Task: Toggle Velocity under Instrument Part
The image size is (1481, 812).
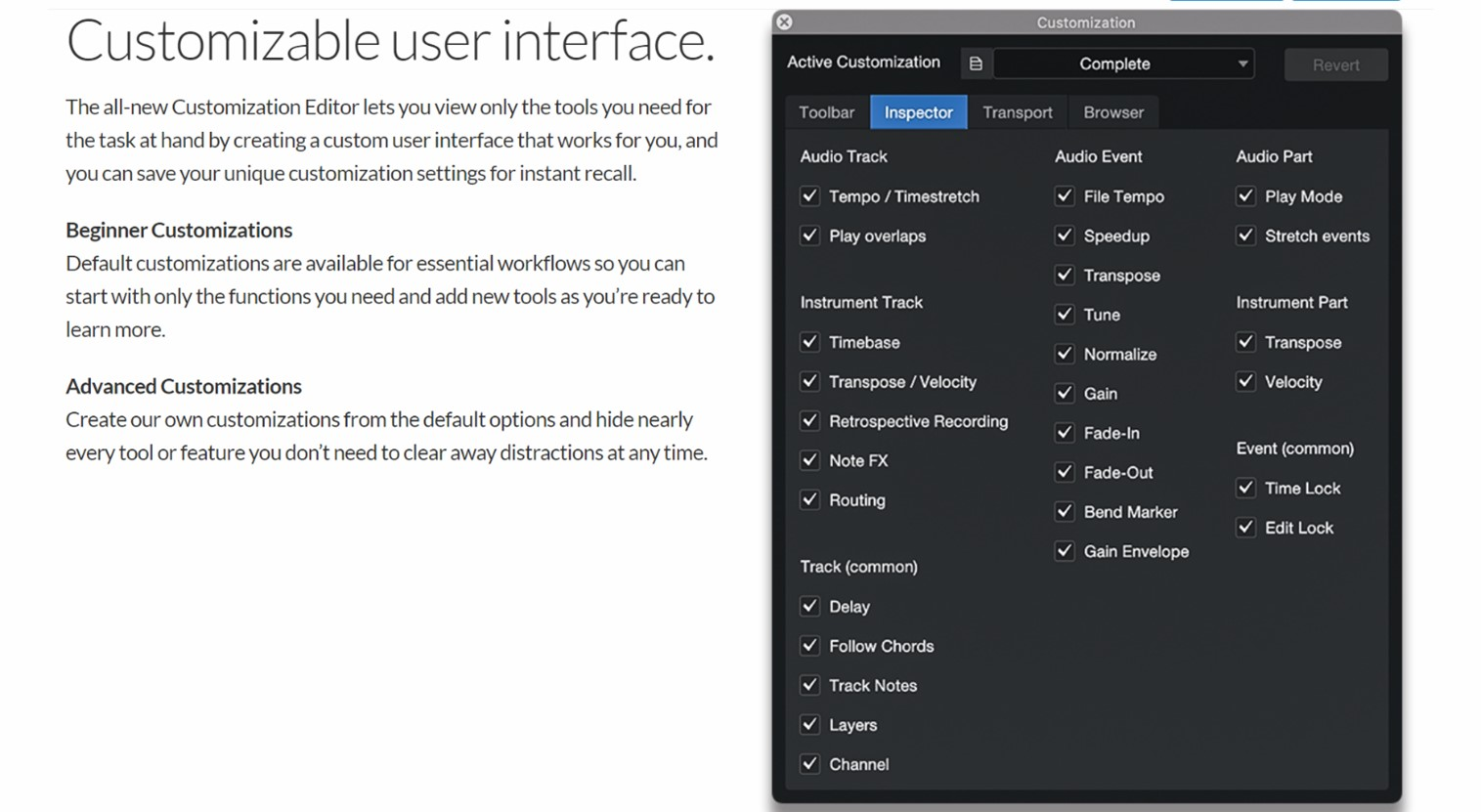Action: [x=1245, y=380]
